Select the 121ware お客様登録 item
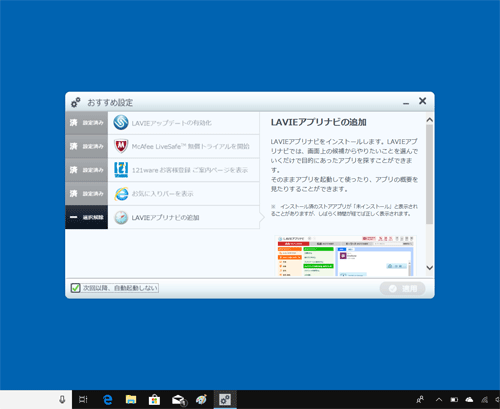500x409 pixels. click(x=184, y=170)
